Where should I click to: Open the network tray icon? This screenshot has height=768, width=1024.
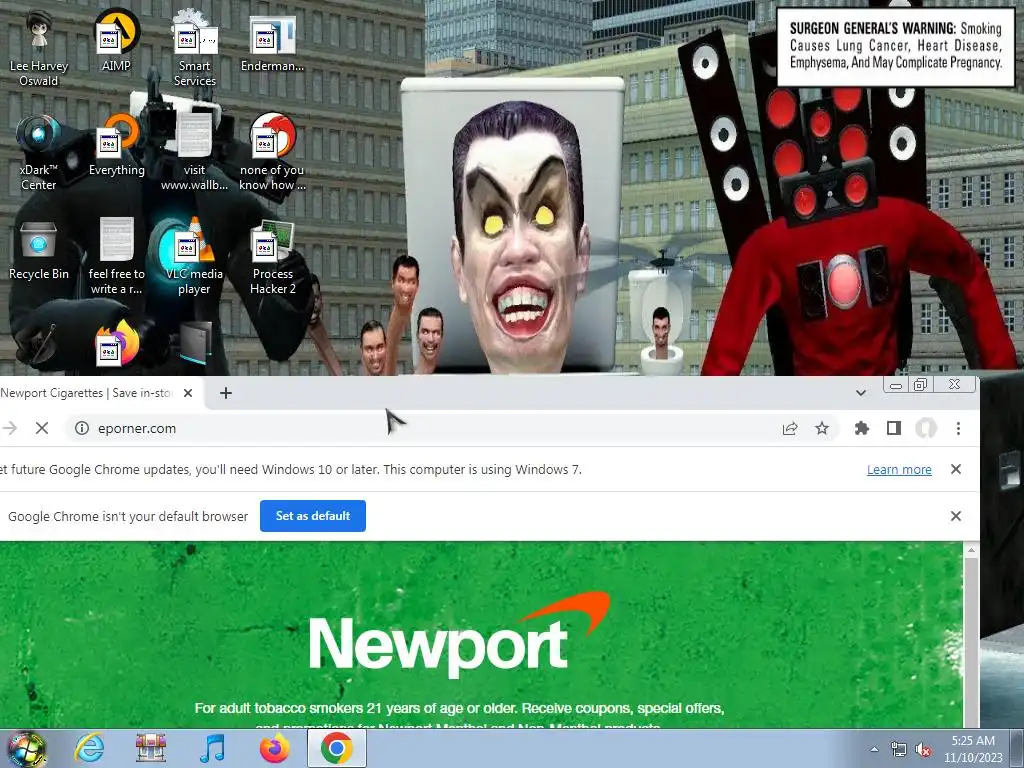coord(899,750)
